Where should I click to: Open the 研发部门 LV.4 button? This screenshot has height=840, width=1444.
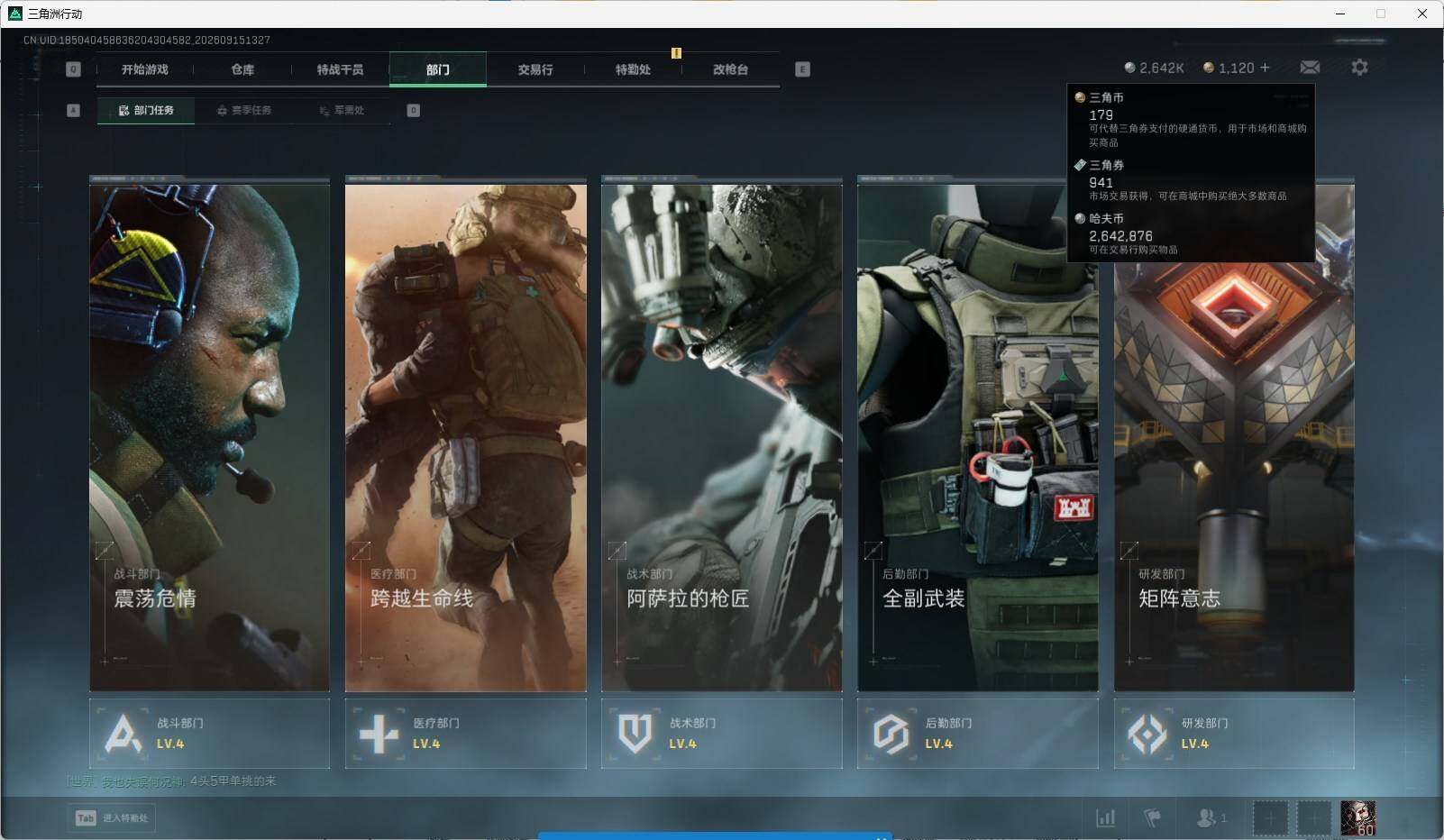pyautogui.click(x=1234, y=734)
